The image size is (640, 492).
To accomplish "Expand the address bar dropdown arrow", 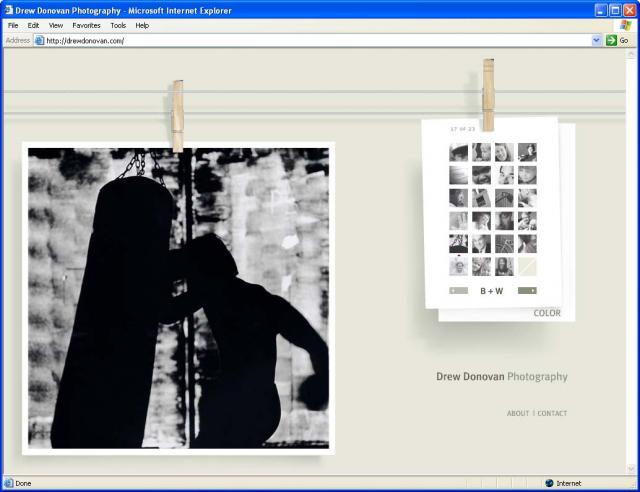I will pyautogui.click(x=597, y=40).
